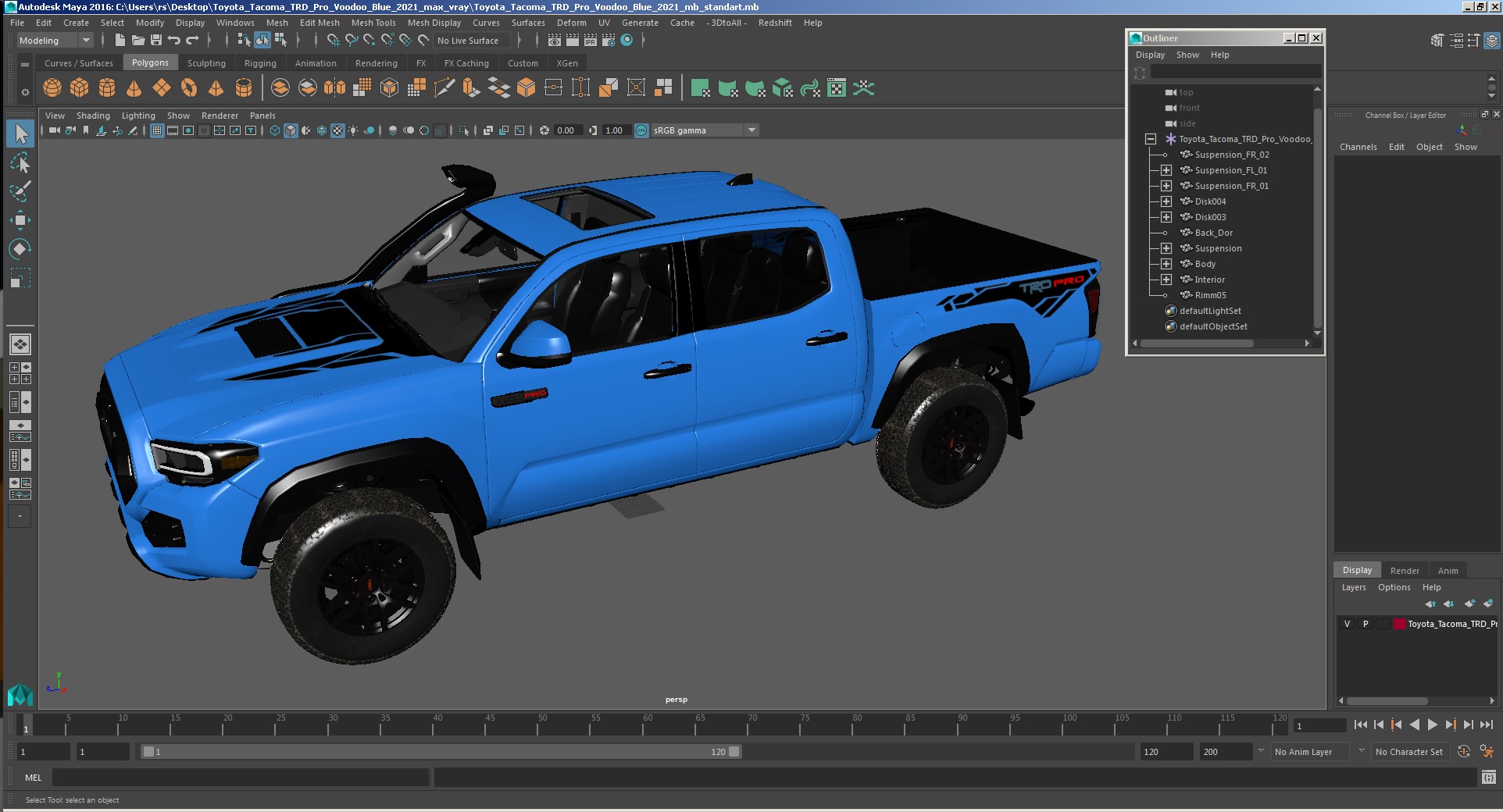The image size is (1503, 812).
Task: Click the Multi-Cut knife shelf icon
Action: pyautogui.click(x=444, y=88)
